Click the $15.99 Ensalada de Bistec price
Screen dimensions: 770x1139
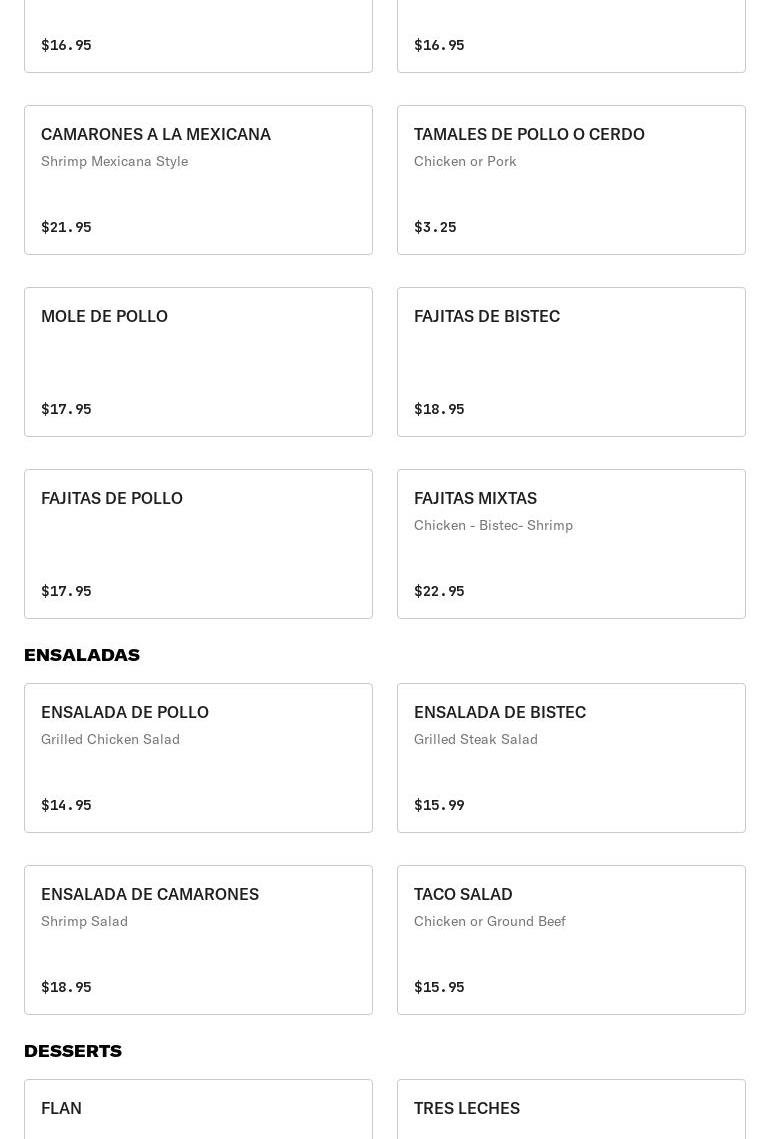[439, 805]
